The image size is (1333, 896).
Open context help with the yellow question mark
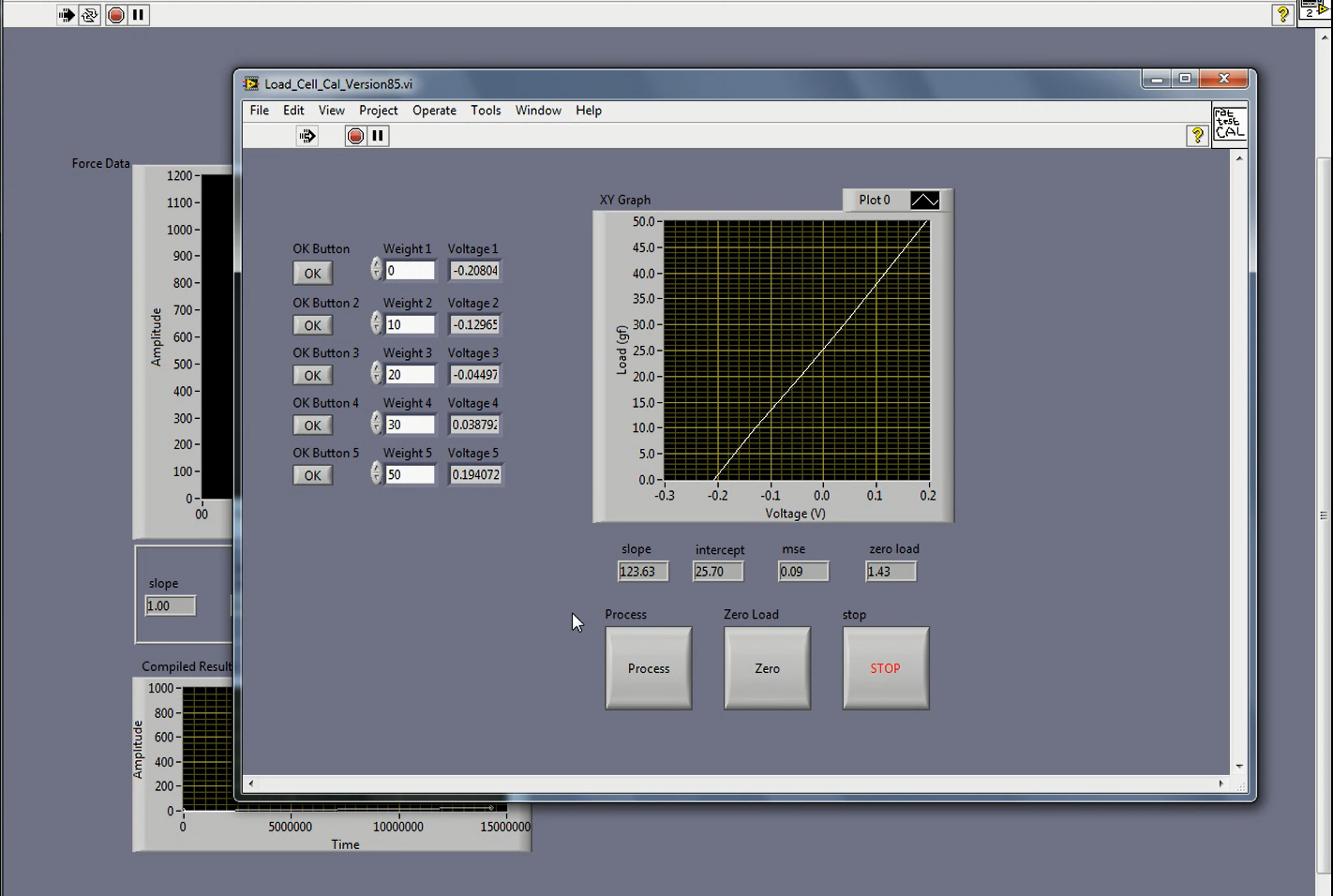pyautogui.click(x=1197, y=136)
